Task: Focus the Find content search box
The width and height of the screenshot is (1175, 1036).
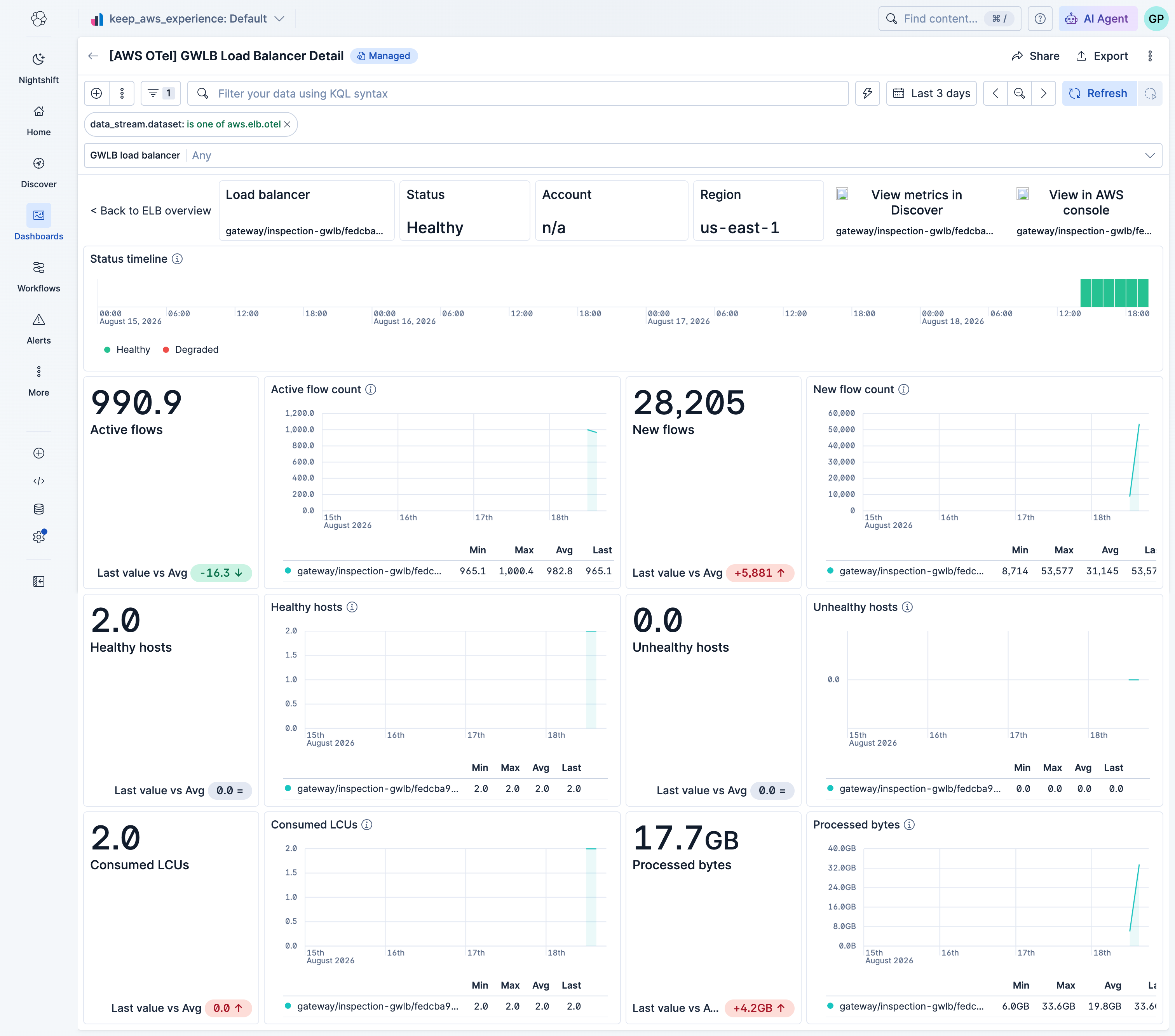Action: (x=950, y=18)
